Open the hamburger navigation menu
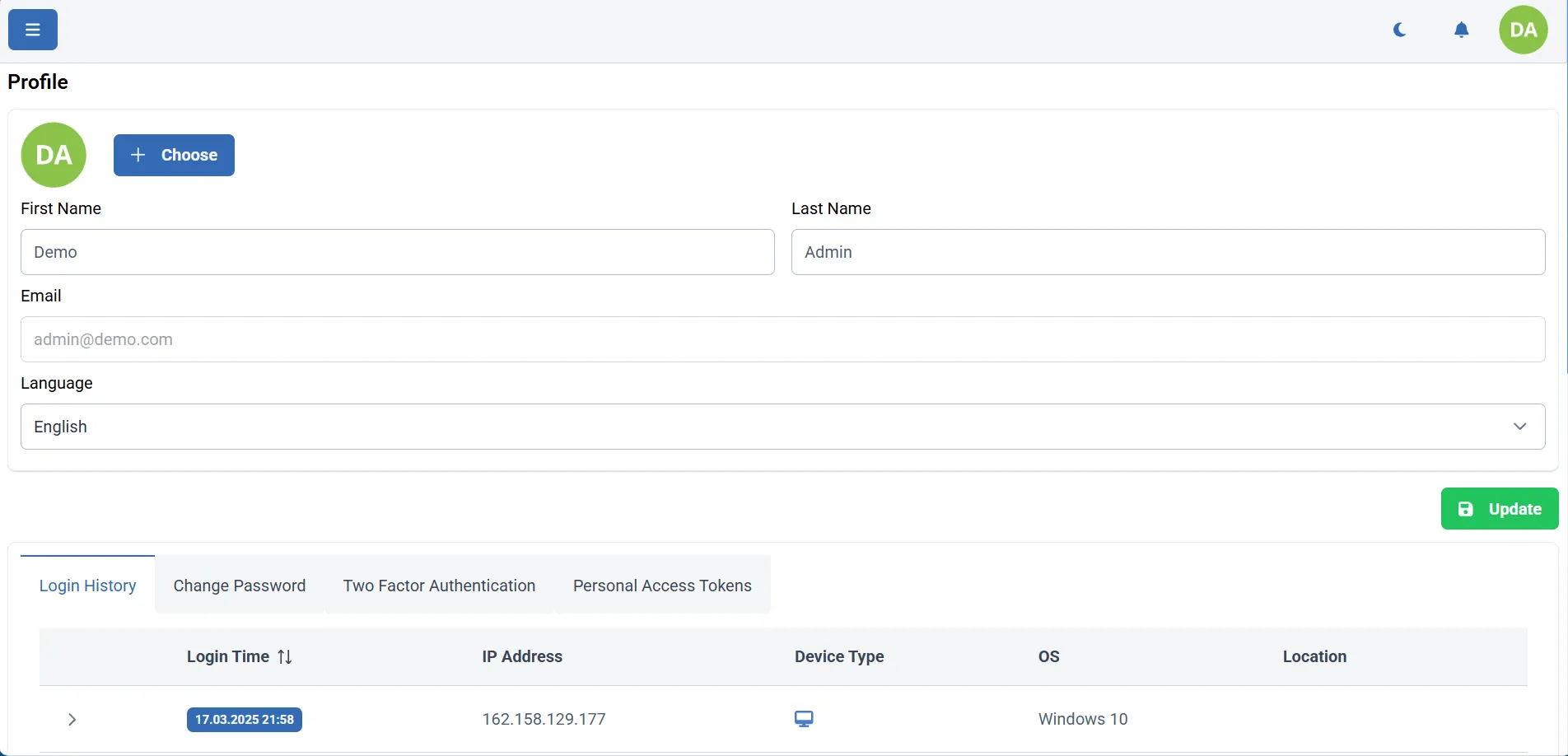 coord(32,30)
